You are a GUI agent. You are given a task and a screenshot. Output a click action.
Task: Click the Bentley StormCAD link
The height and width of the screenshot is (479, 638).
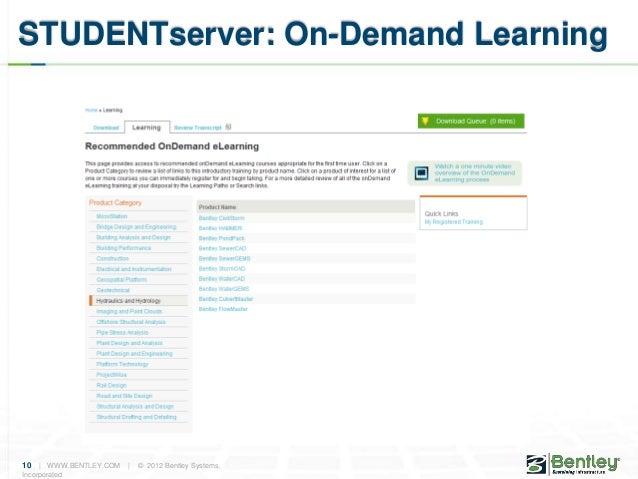tap(222, 269)
